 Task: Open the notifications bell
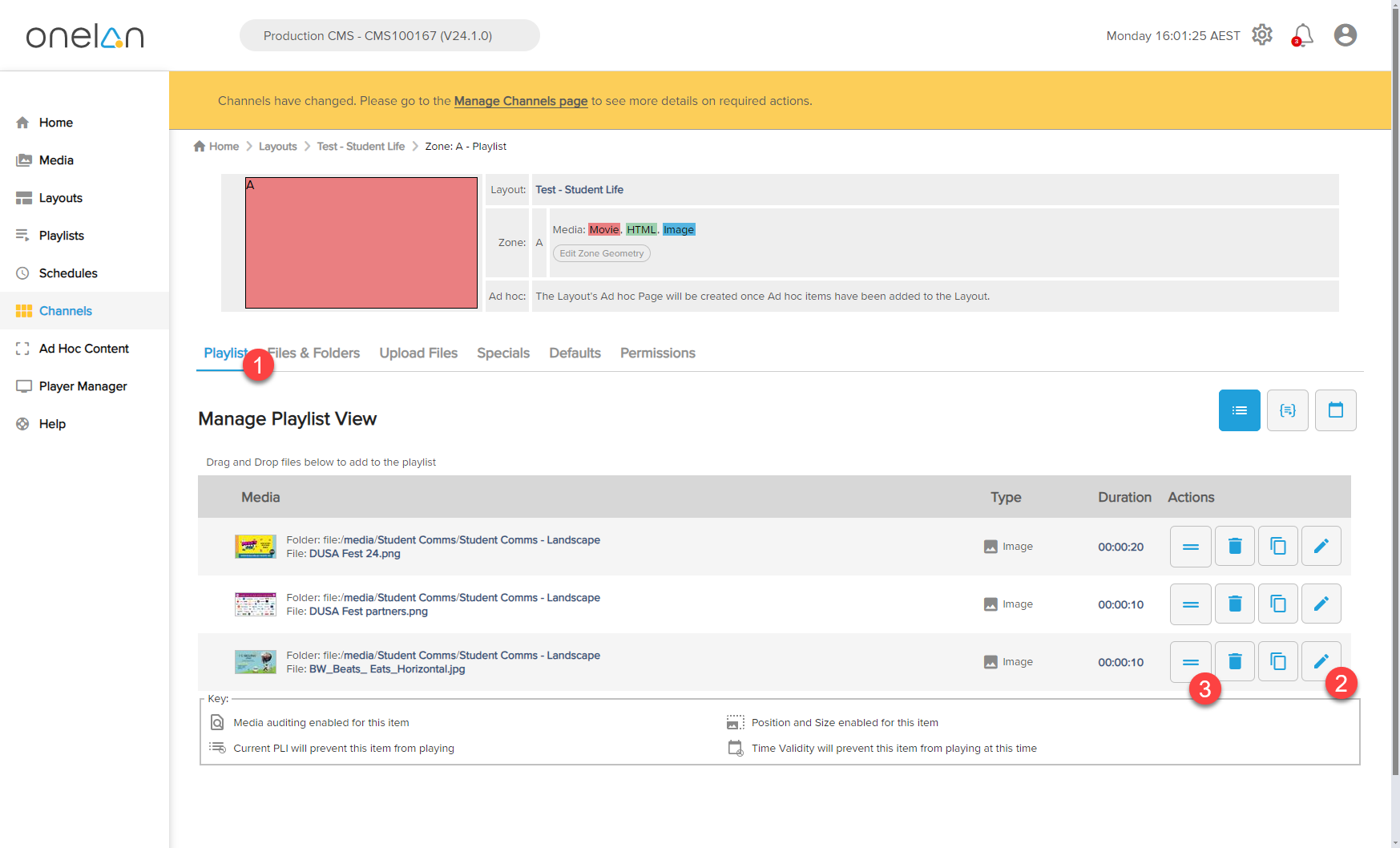click(x=1302, y=35)
